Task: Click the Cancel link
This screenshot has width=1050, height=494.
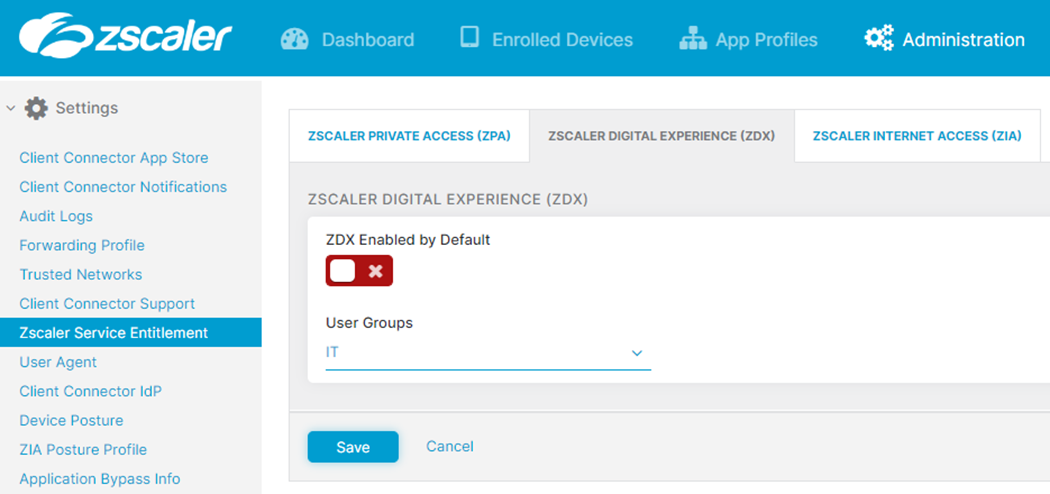Action: pos(449,446)
